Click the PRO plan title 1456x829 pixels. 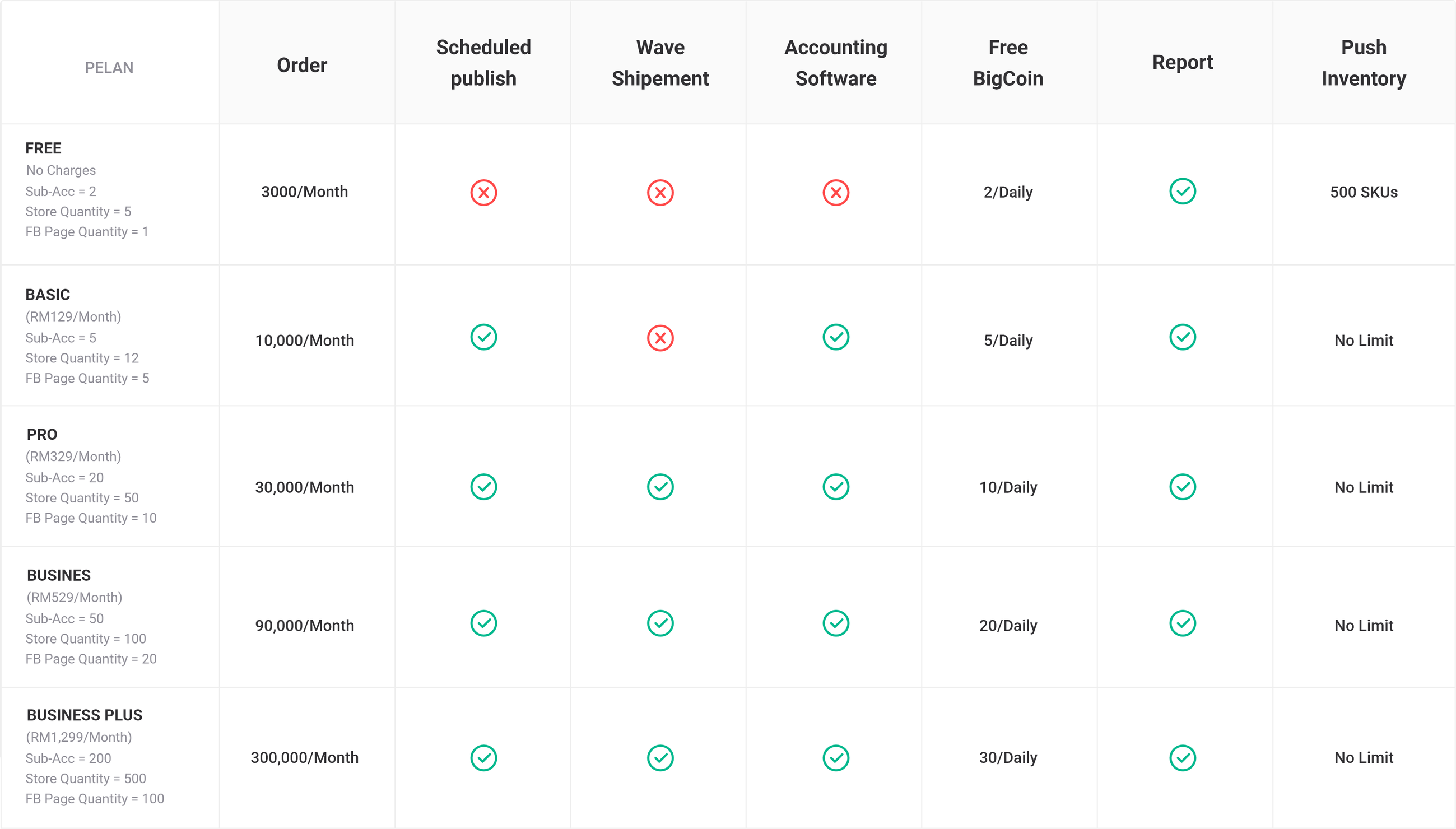(41, 435)
